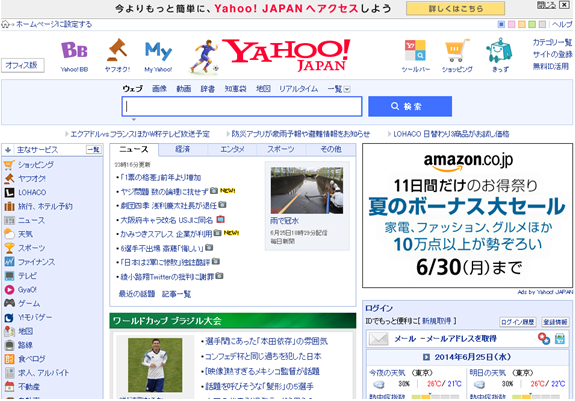Close the top Yahoo access banner
Screen dimensions: 575x401
pos(564,5)
